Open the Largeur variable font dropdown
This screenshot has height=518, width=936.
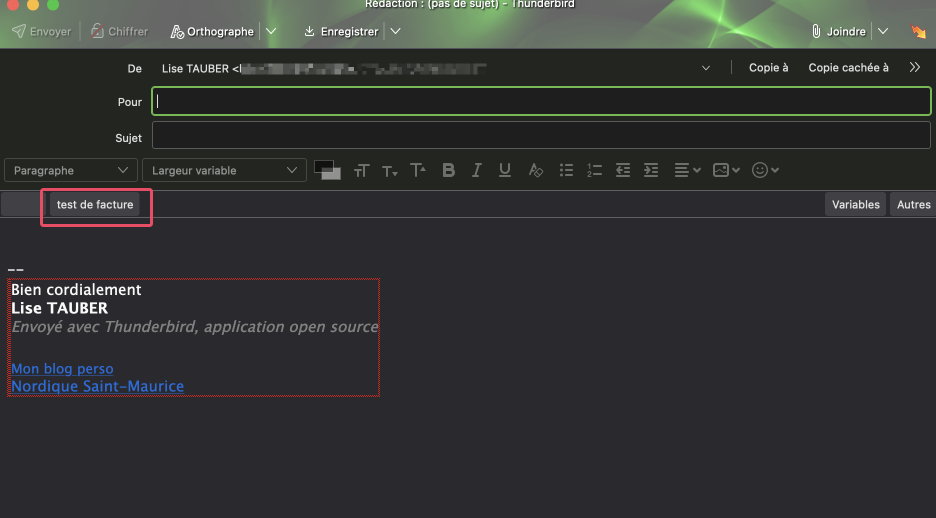tap(224, 171)
